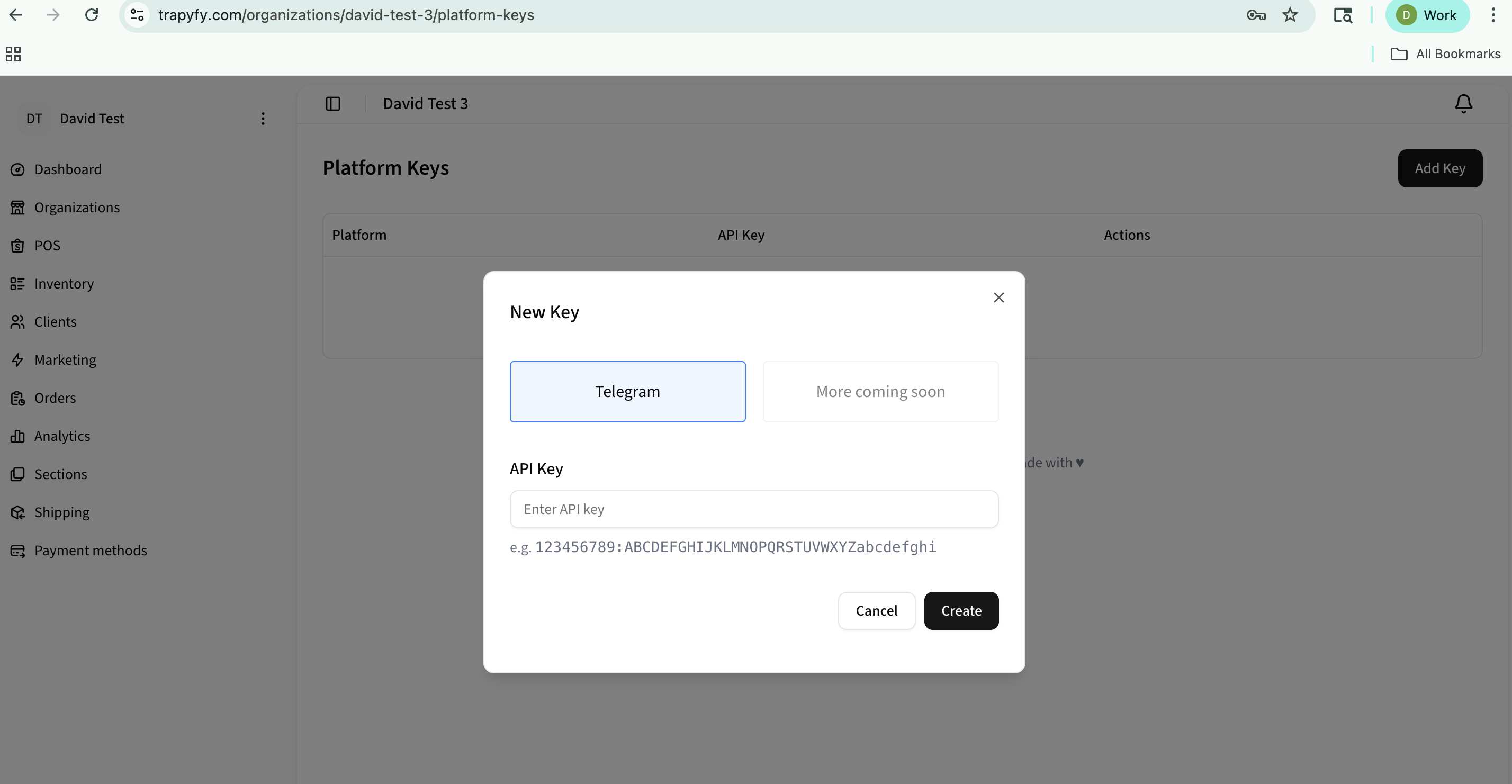
Task: Open the apps grid shortcut
Action: 13,54
